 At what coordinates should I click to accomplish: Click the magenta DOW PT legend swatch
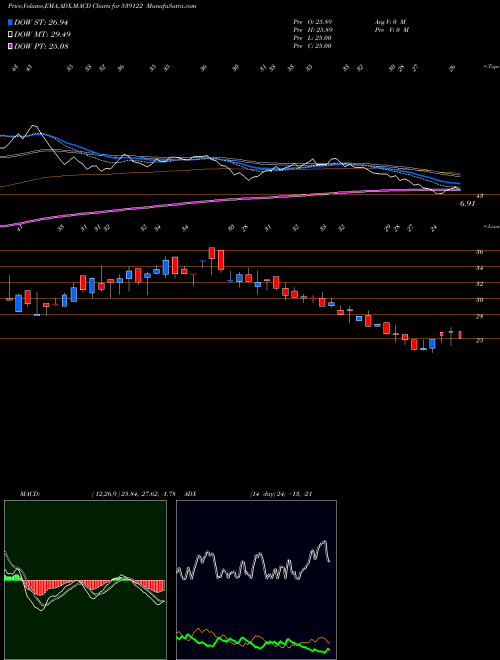(x=10, y=46)
